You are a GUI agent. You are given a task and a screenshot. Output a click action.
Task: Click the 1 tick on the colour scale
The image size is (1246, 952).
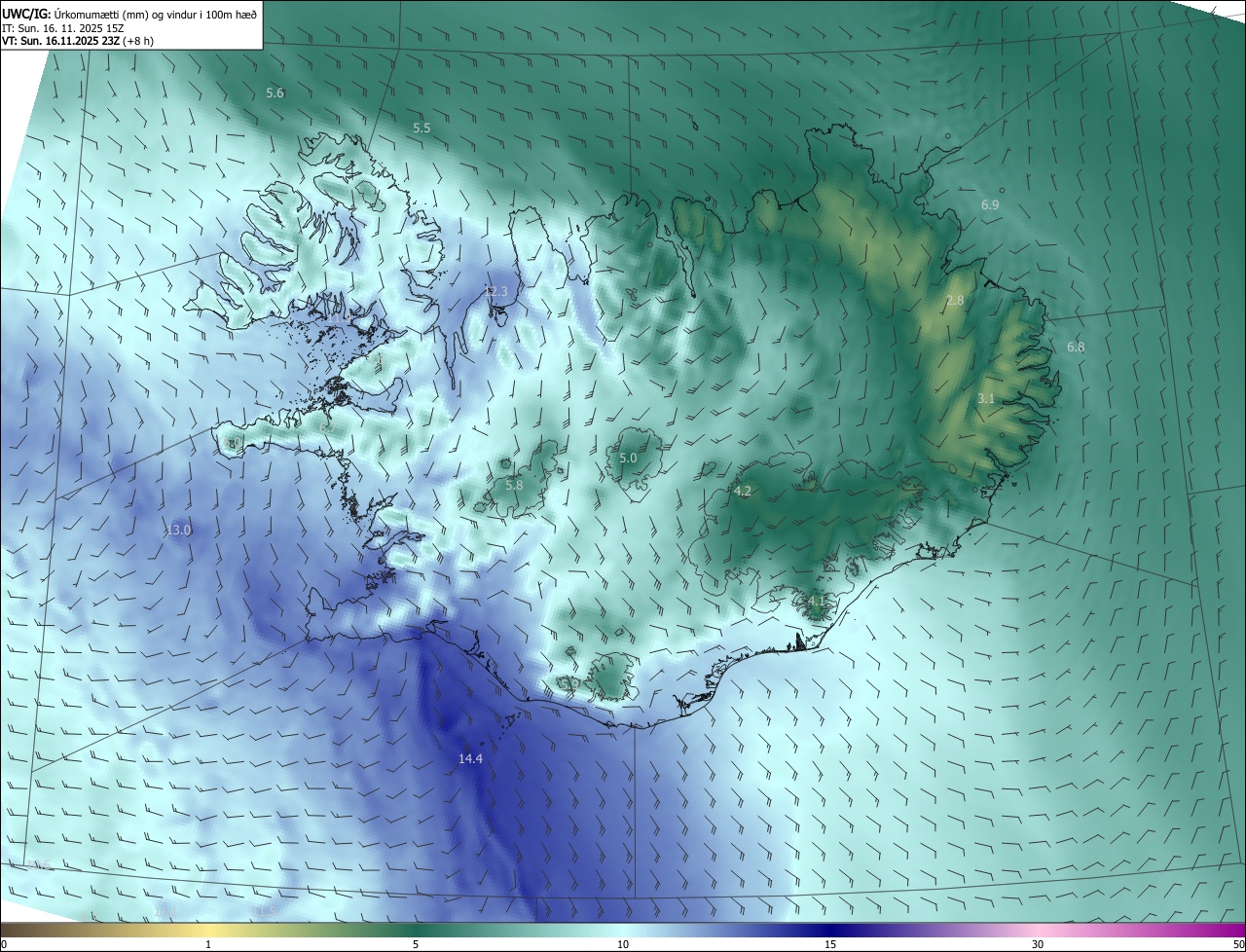coord(209,944)
